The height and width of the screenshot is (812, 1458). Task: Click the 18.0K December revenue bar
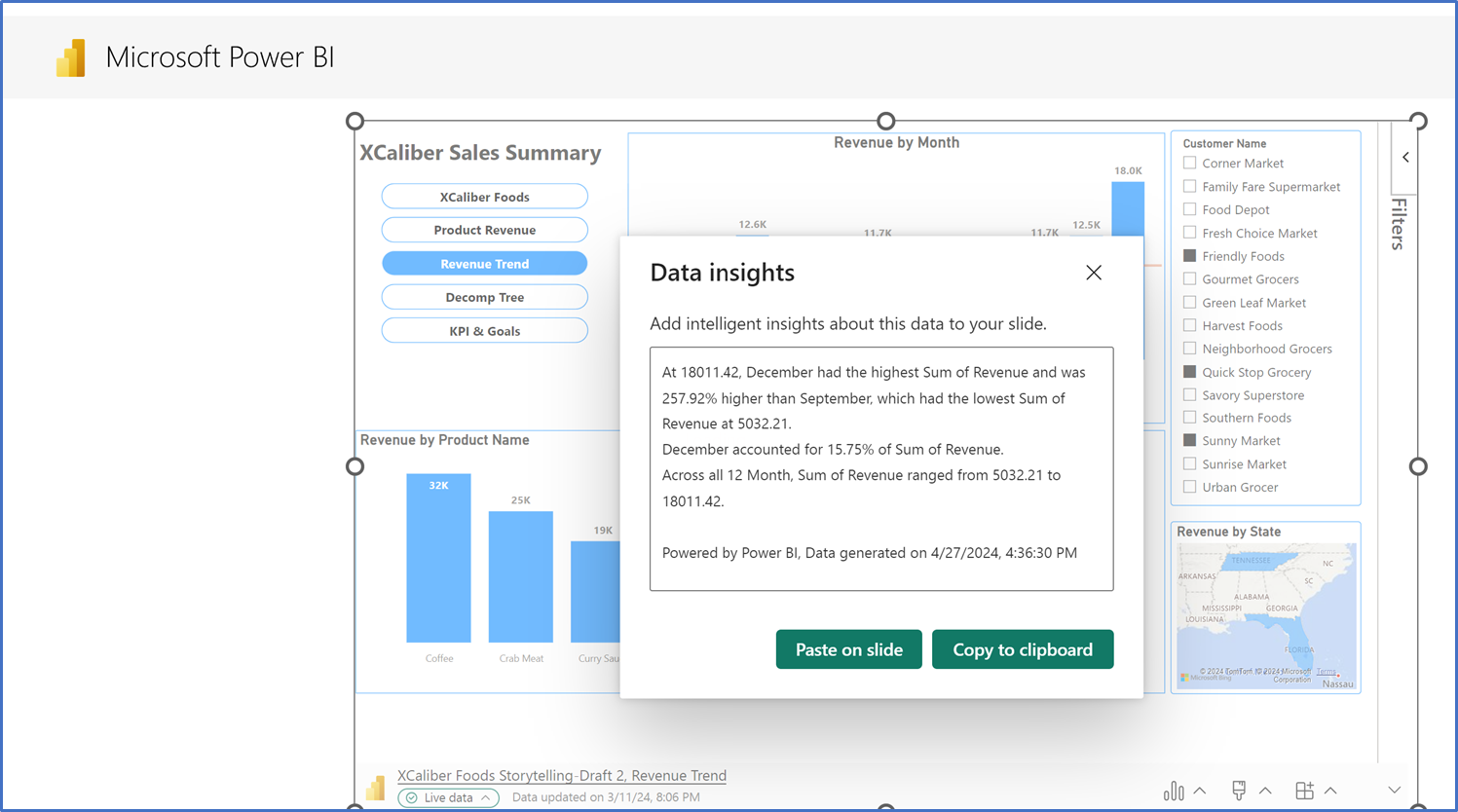point(1128,208)
